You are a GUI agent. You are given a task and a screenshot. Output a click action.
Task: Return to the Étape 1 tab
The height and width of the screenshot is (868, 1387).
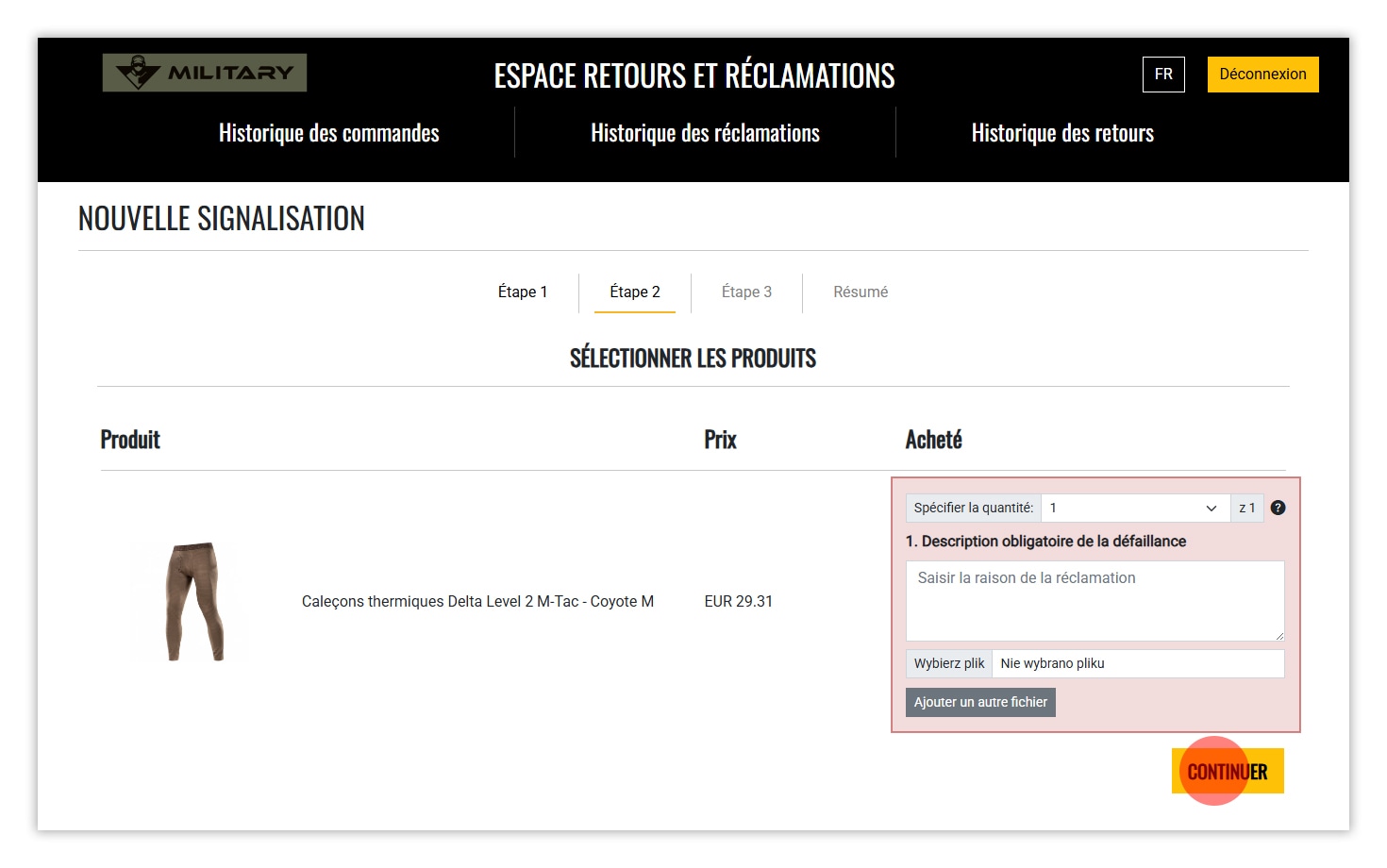523,292
